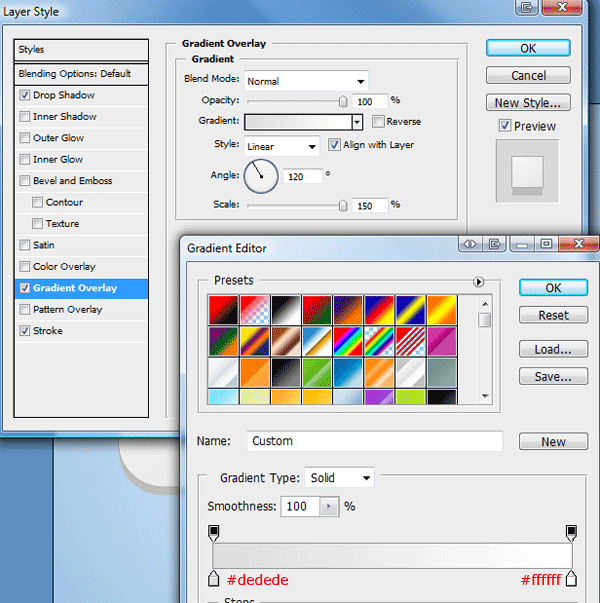Select the yellow-violet-orange-blue gradient preset
This screenshot has width=600, height=603.
coord(255,341)
